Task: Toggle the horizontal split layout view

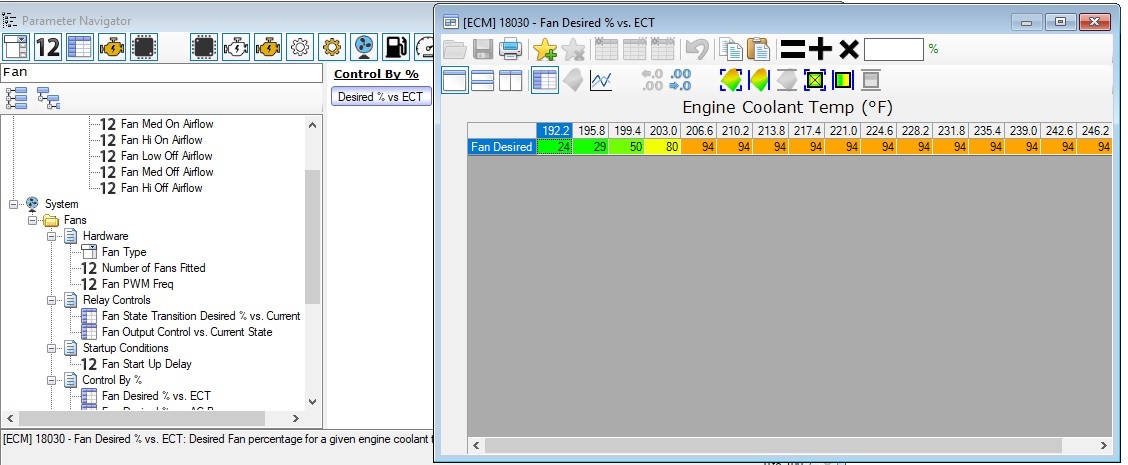Action: click(x=482, y=81)
